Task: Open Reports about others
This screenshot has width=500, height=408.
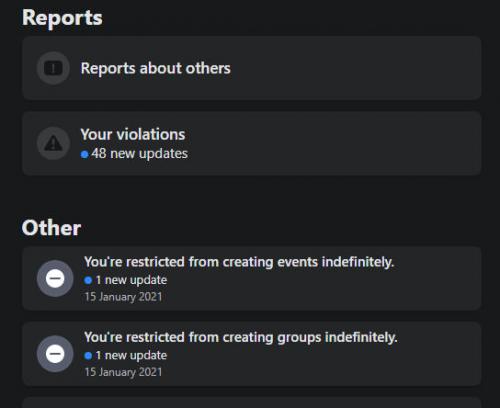Action: (x=252, y=68)
